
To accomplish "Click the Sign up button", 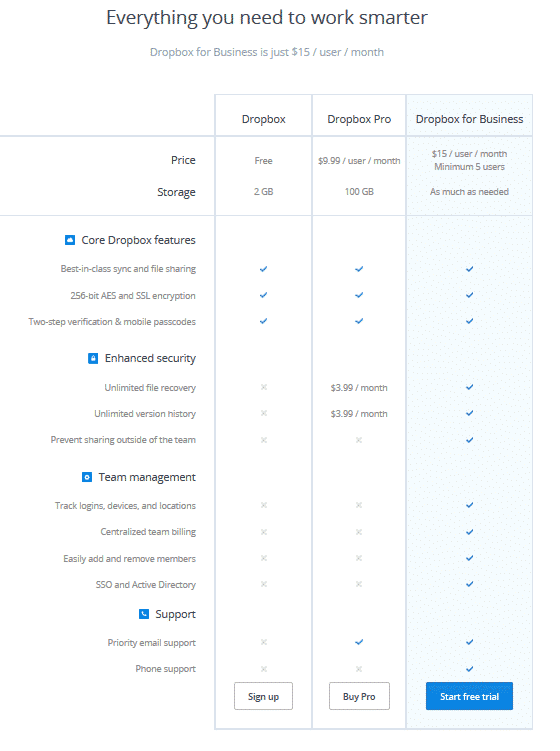I will coord(263,696).
